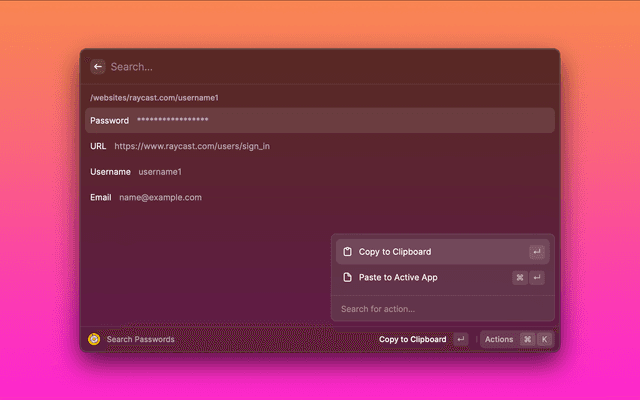Select the URL row label
This screenshot has width=640, height=400.
tap(98, 146)
